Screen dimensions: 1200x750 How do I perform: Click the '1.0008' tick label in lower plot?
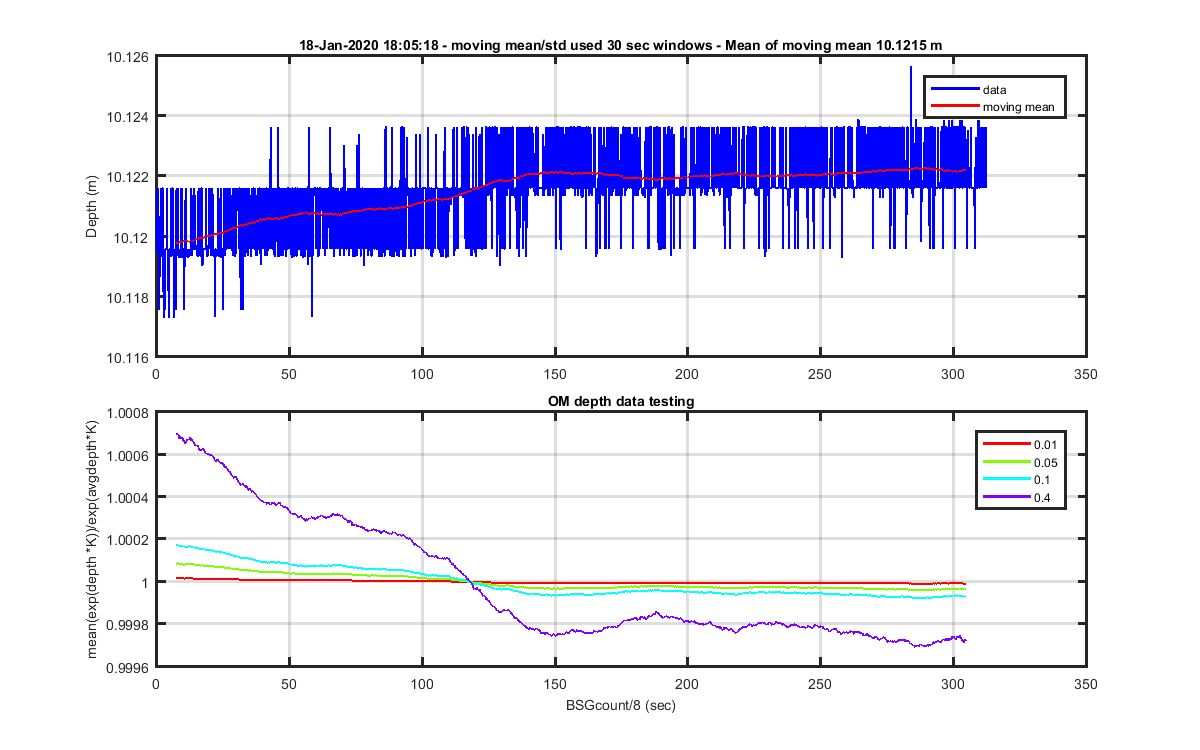click(x=128, y=412)
